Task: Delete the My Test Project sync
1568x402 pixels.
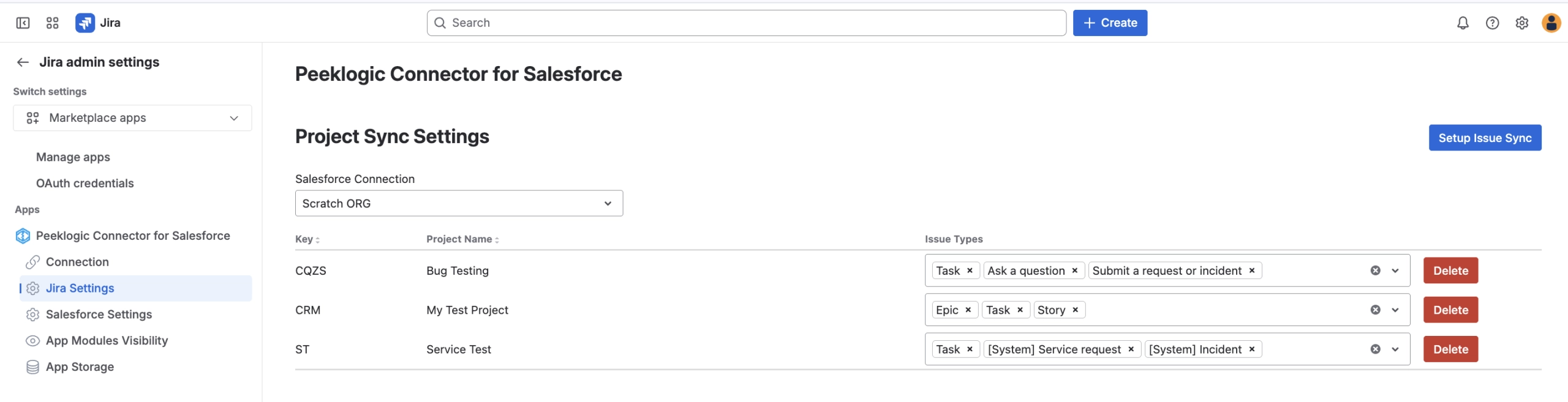Action: point(1450,310)
